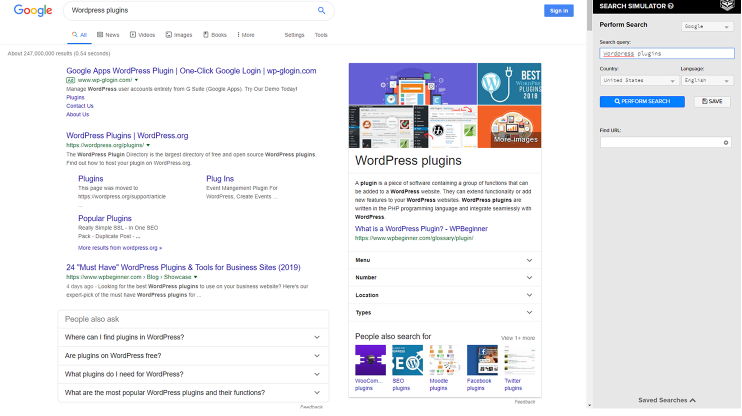Click the gear icon in Find URL field

(726, 142)
